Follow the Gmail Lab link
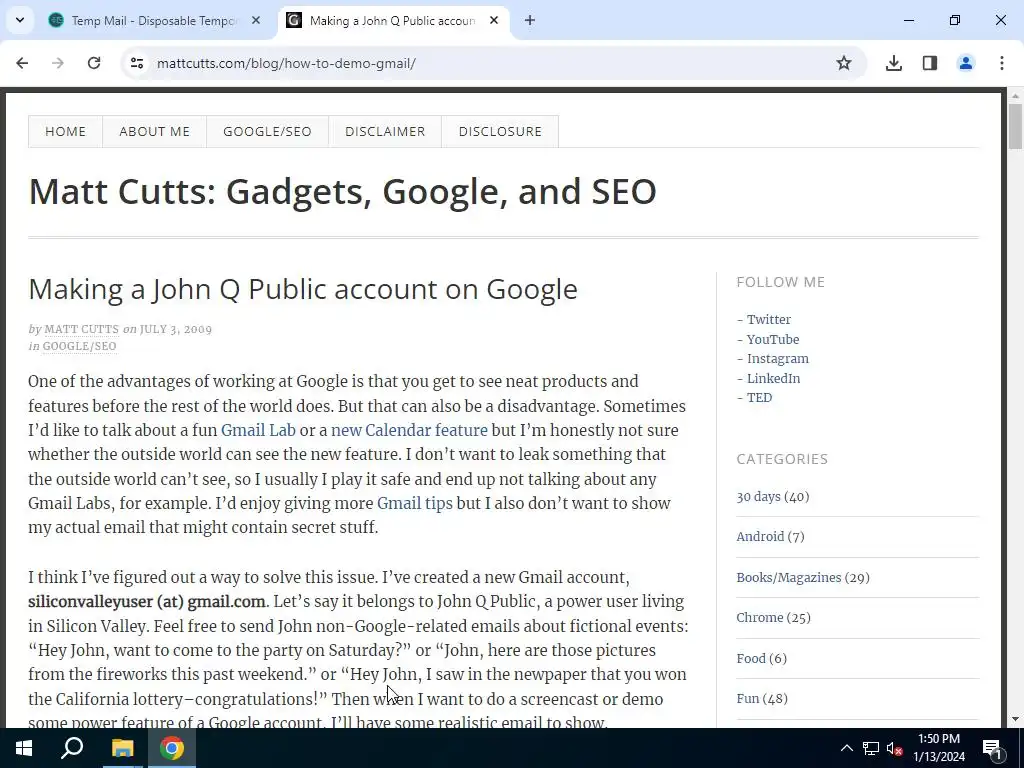The height and width of the screenshot is (768, 1024). [258, 430]
